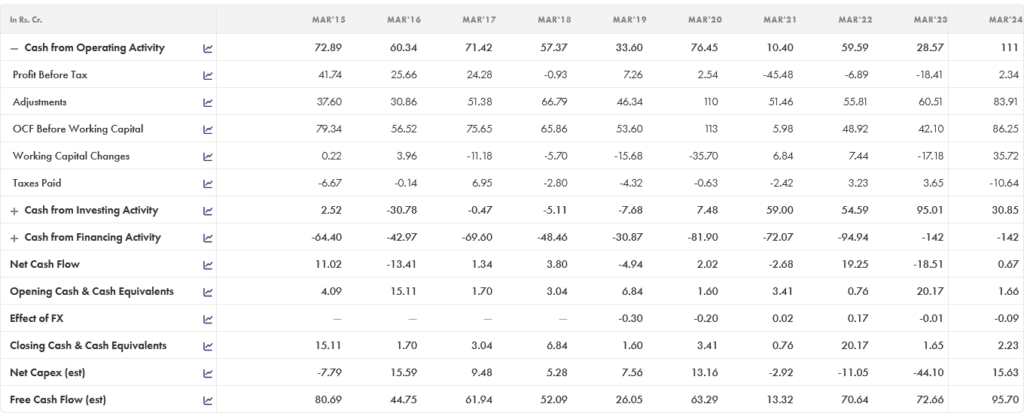Image resolution: width=1024 pixels, height=413 pixels.
Task: Open chart icon for Cash from Operating Activity
Action: pos(208,48)
